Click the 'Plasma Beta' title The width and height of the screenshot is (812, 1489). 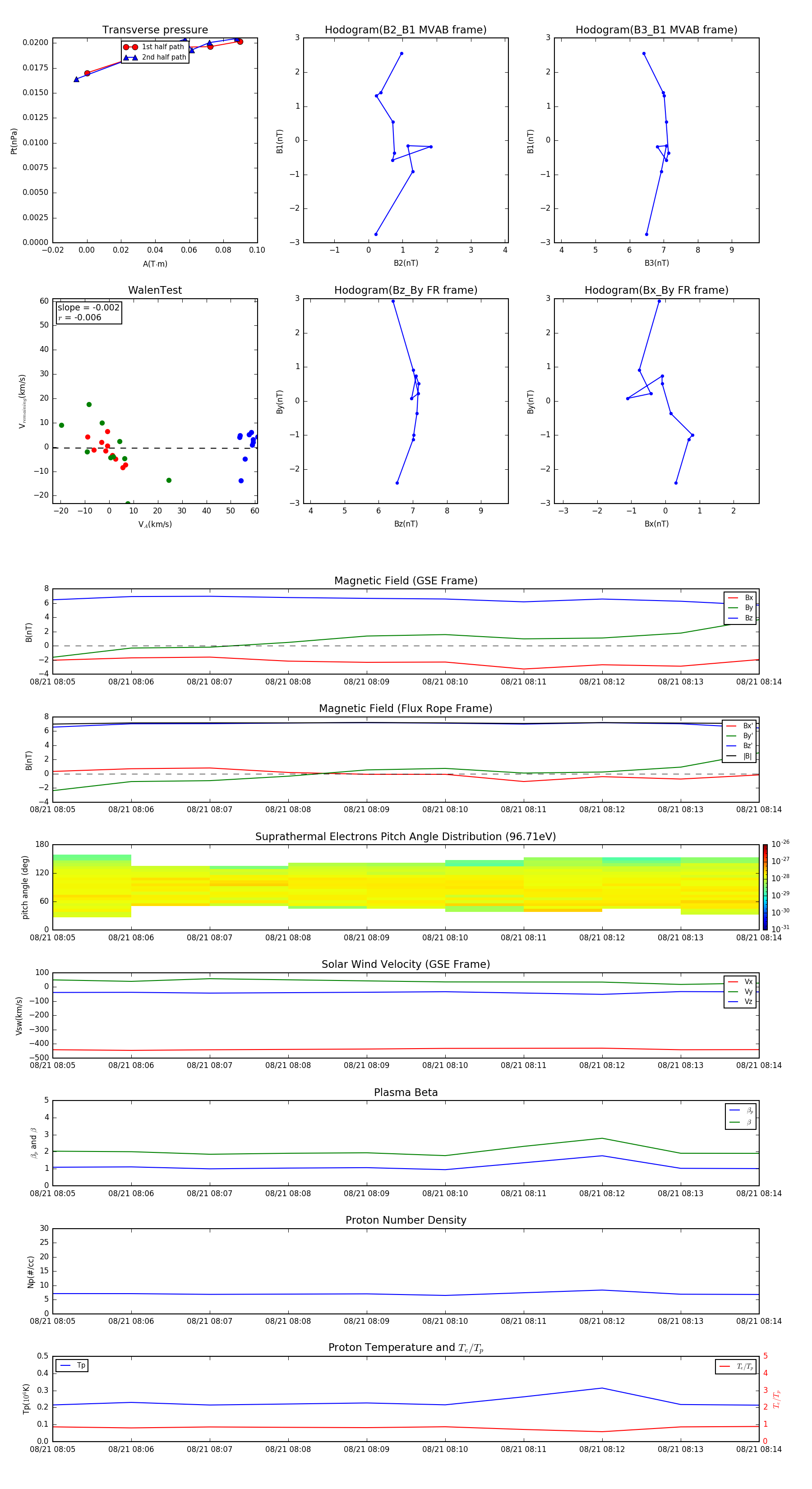click(x=406, y=1093)
